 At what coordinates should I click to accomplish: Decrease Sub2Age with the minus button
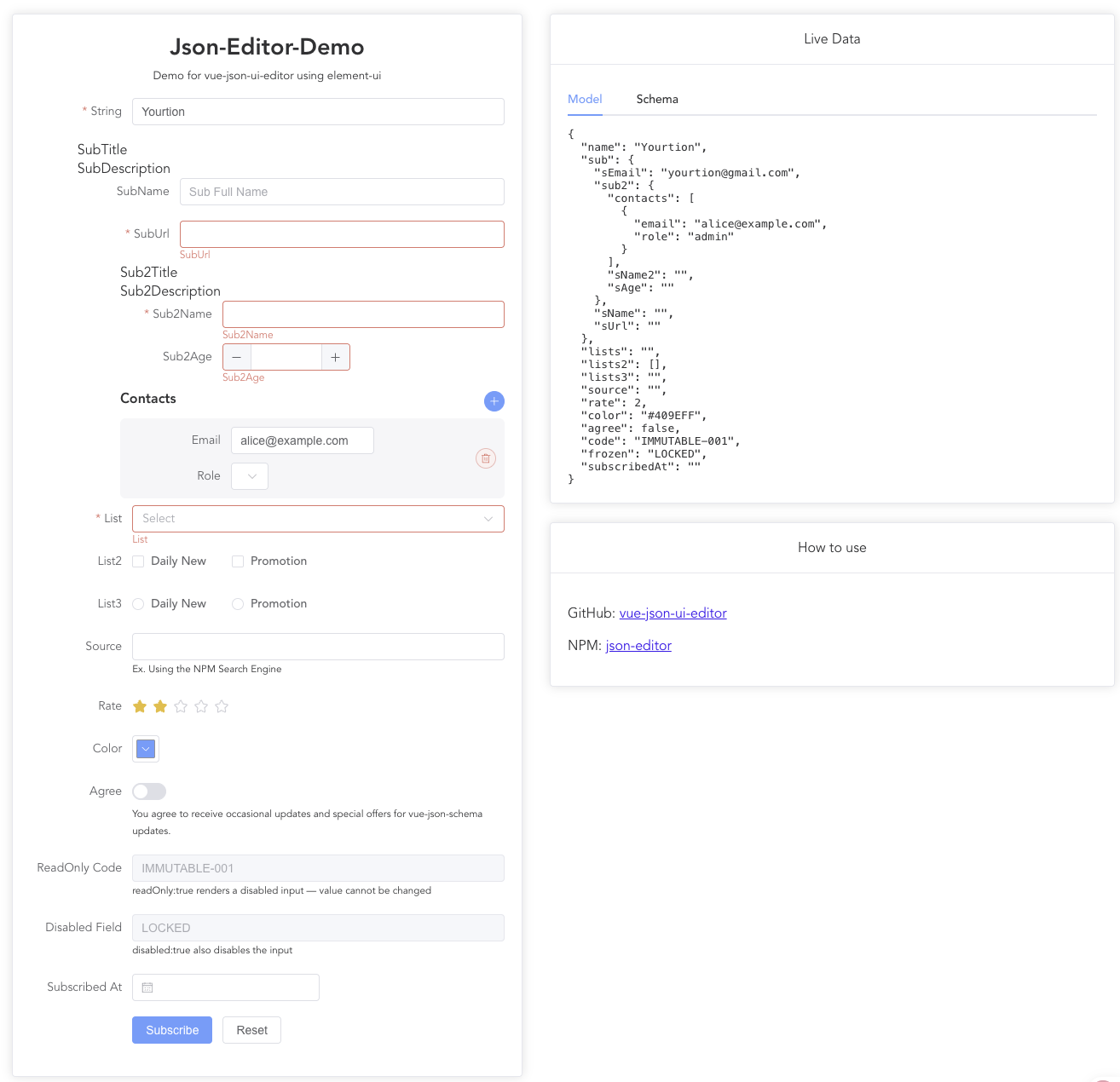point(237,357)
